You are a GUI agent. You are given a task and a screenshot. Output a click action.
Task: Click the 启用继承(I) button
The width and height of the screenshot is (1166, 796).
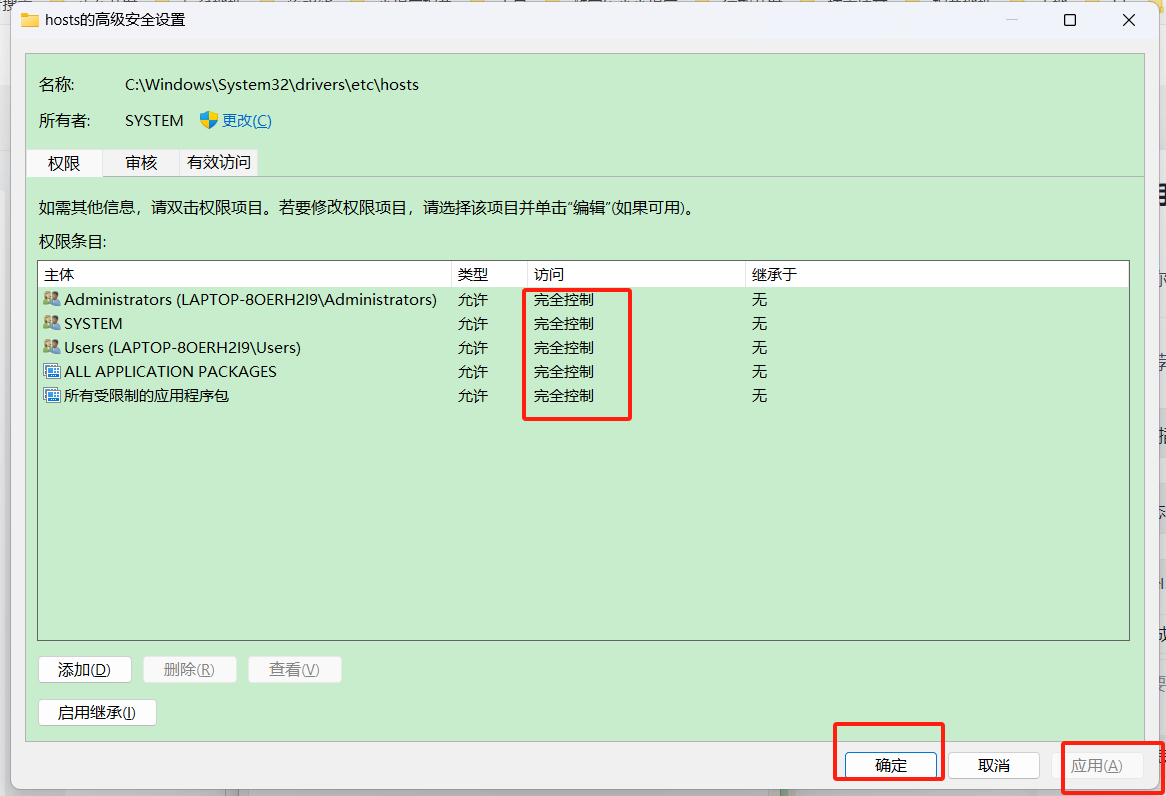[x=97, y=712]
